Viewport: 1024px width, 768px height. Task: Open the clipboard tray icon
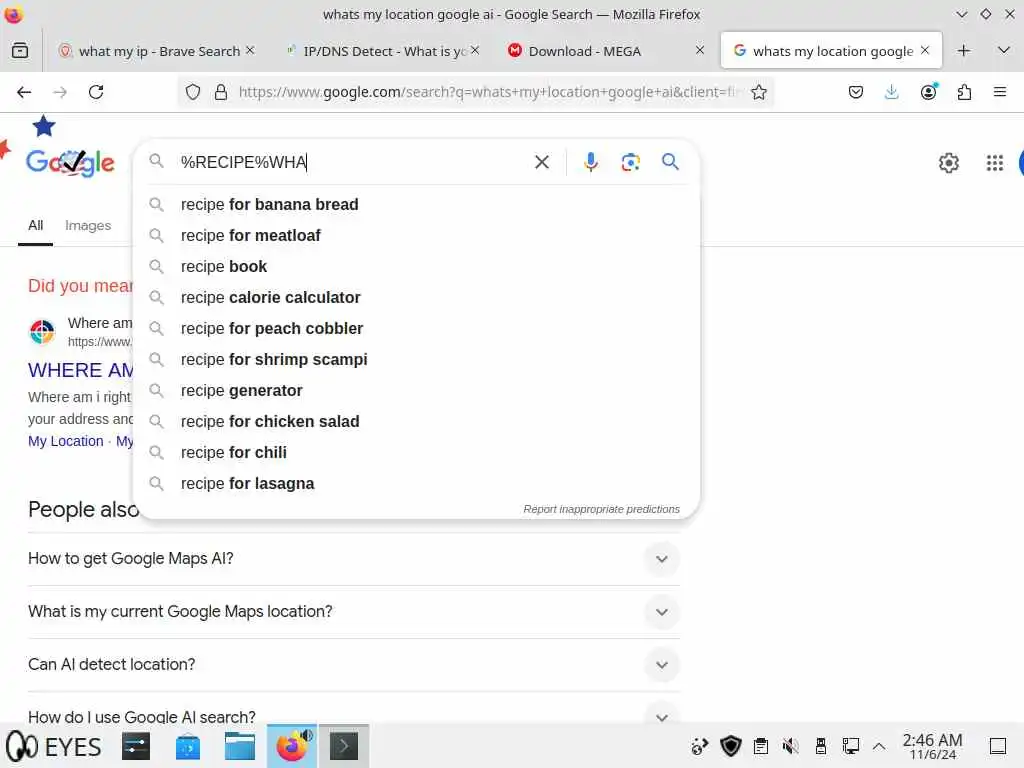(760, 746)
